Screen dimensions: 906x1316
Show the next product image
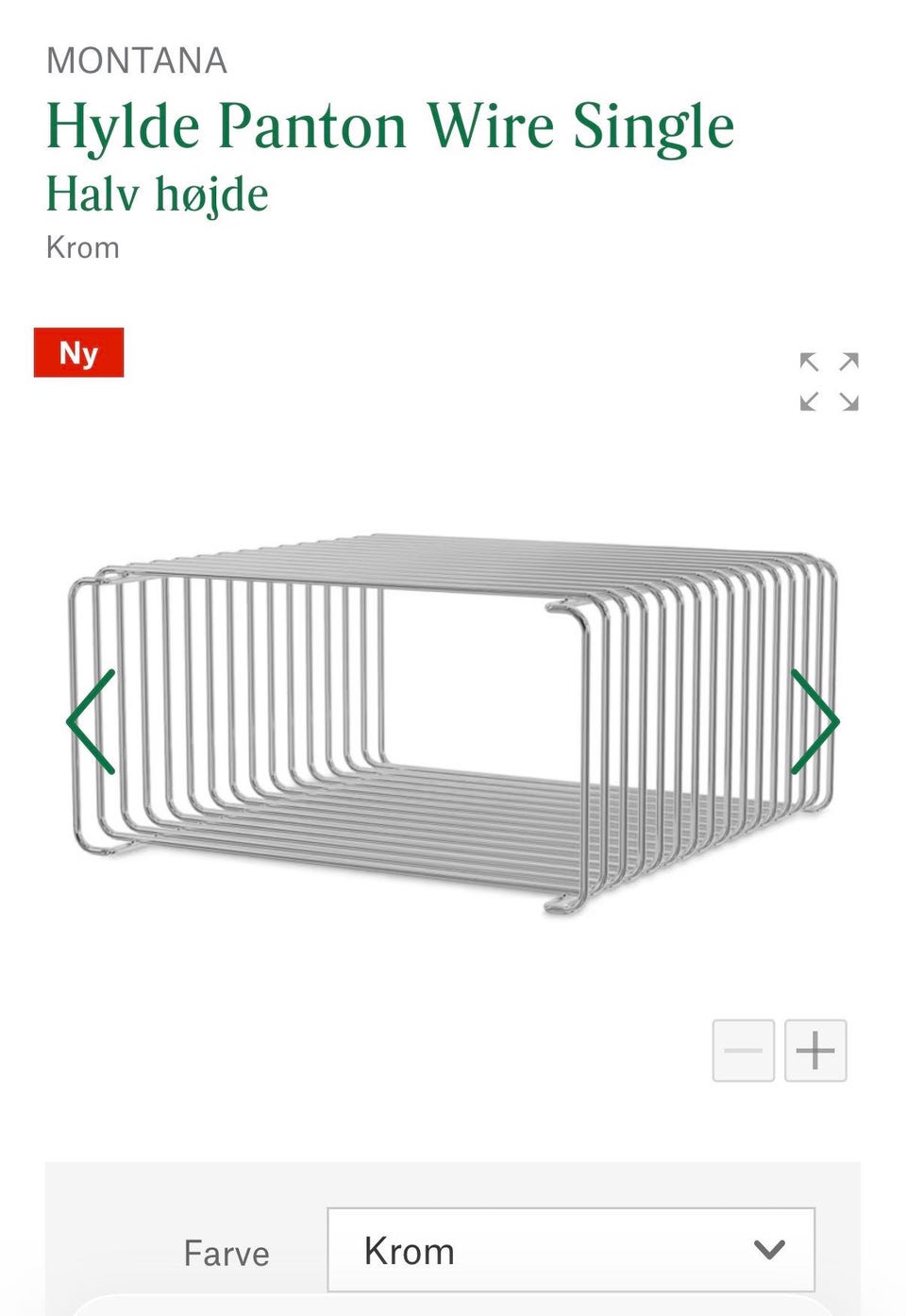coord(814,722)
